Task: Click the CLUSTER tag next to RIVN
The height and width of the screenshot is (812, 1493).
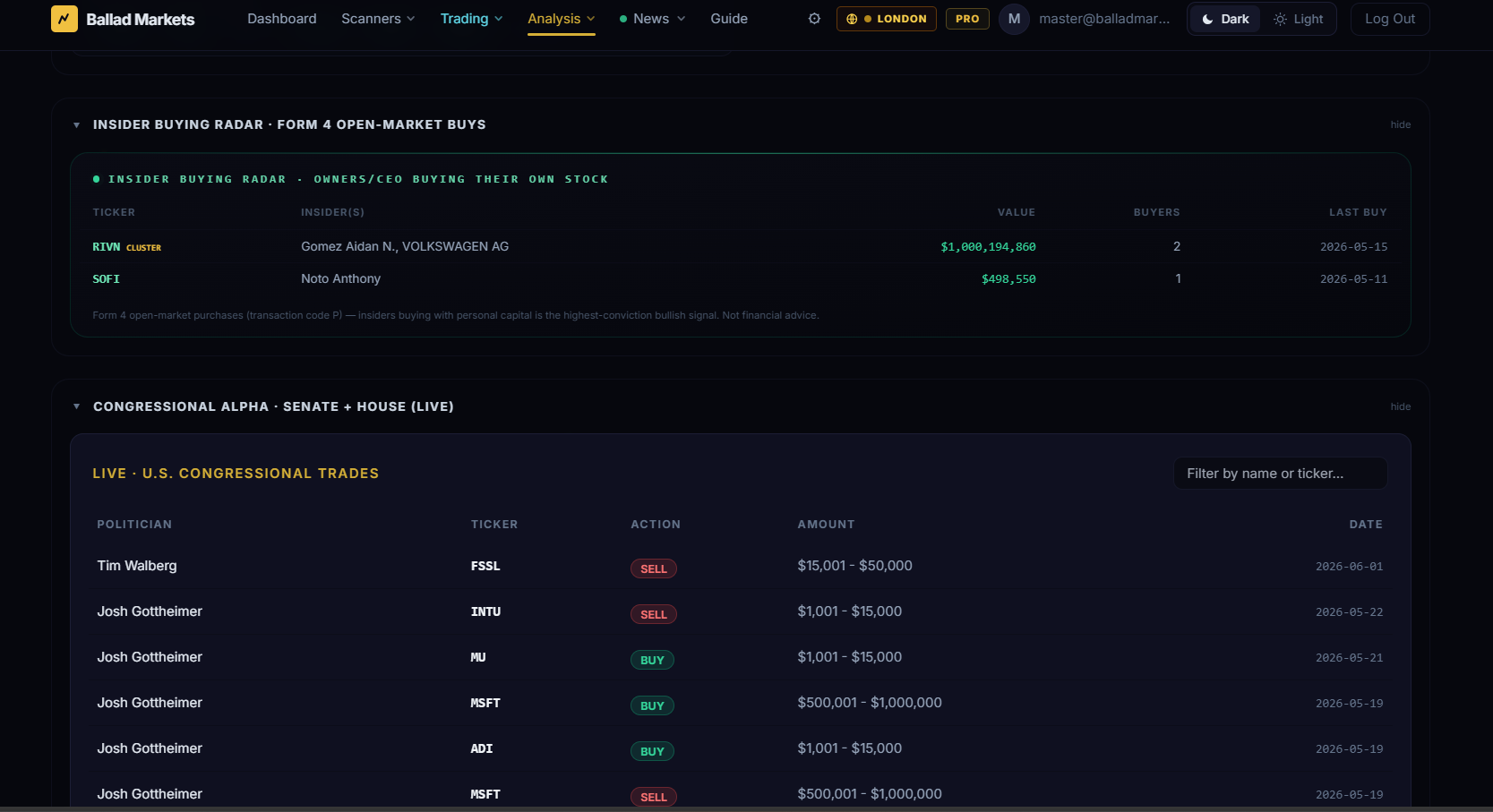Action: [143, 248]
